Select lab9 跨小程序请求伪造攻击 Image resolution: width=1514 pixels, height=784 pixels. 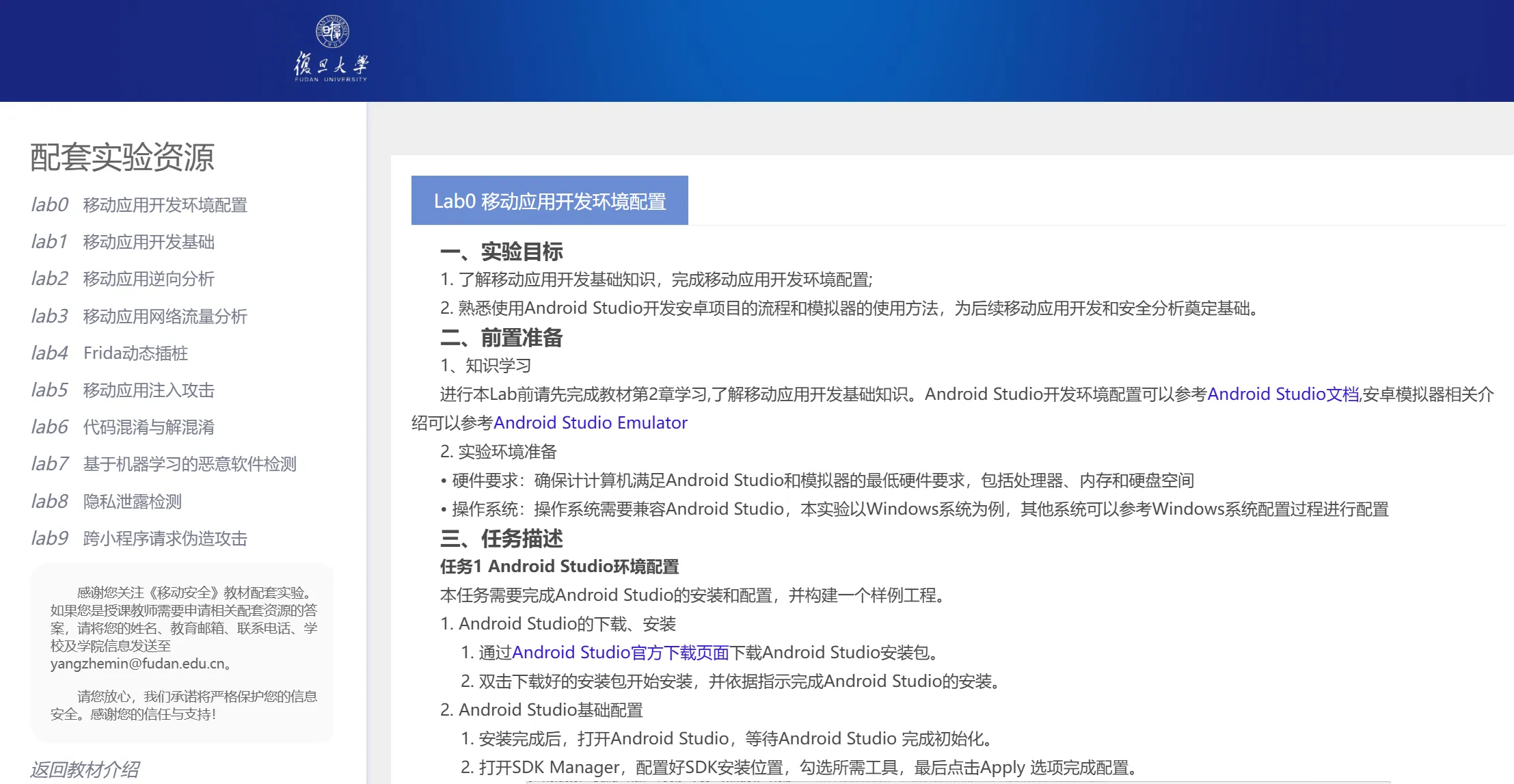click(x=139, y=538)
